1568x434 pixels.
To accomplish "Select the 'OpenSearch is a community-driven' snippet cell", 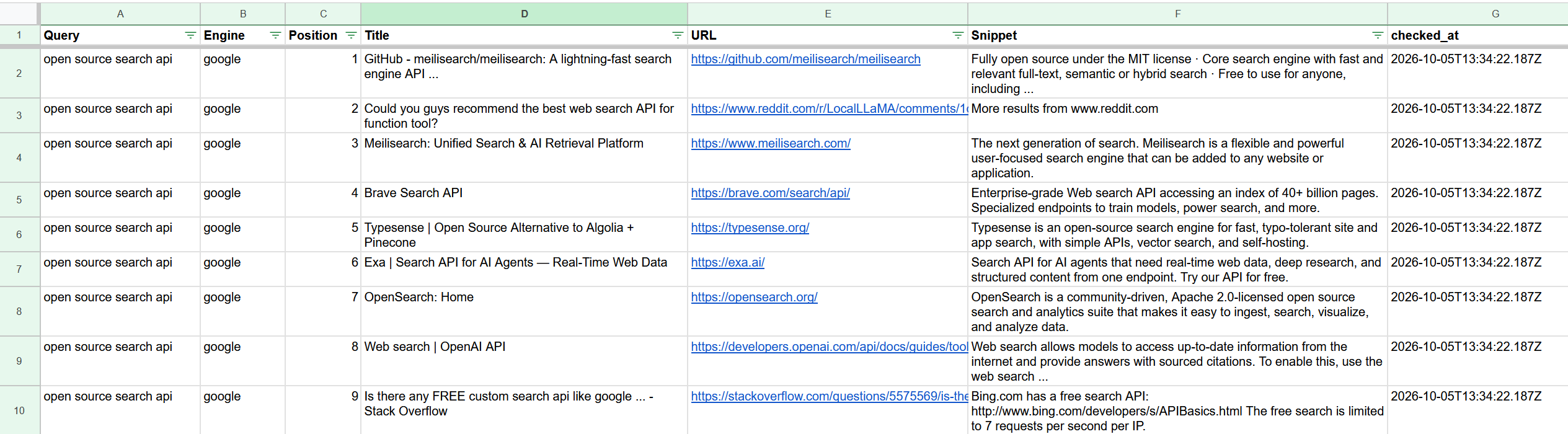I will pos(1177,311).
